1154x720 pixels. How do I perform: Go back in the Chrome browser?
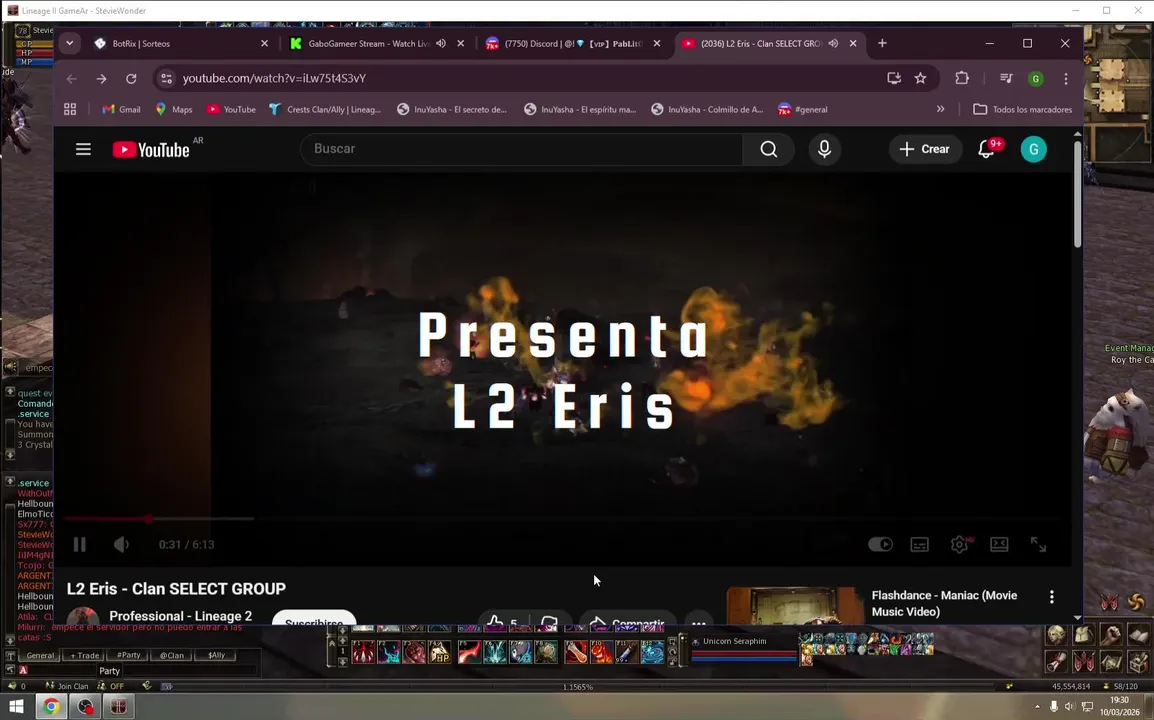(71, 79)
